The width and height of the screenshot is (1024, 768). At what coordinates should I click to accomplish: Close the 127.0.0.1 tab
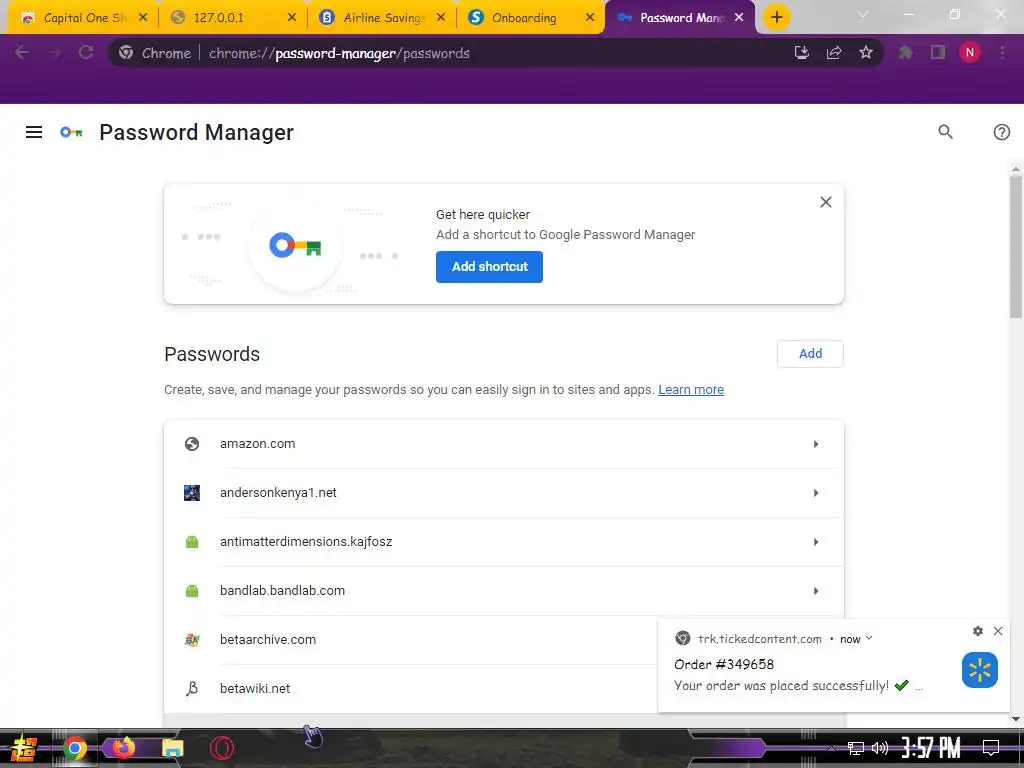(292, 18)
